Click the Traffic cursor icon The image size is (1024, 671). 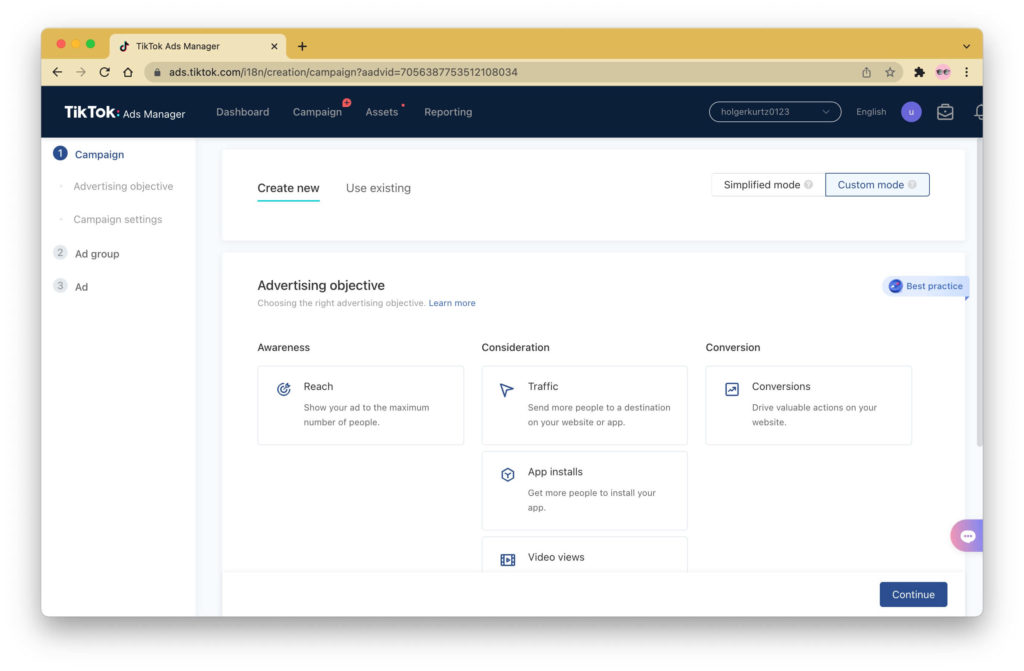(507, 390)
